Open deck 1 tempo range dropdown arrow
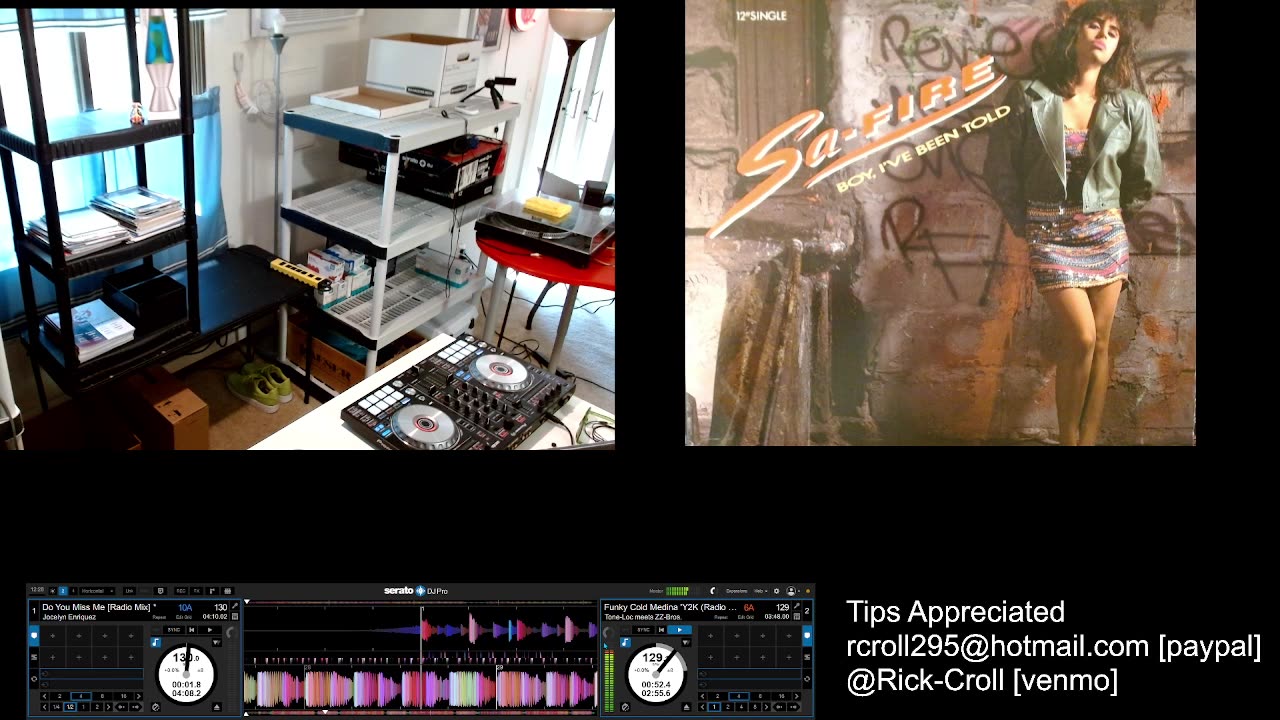 (x=217, y=642)
